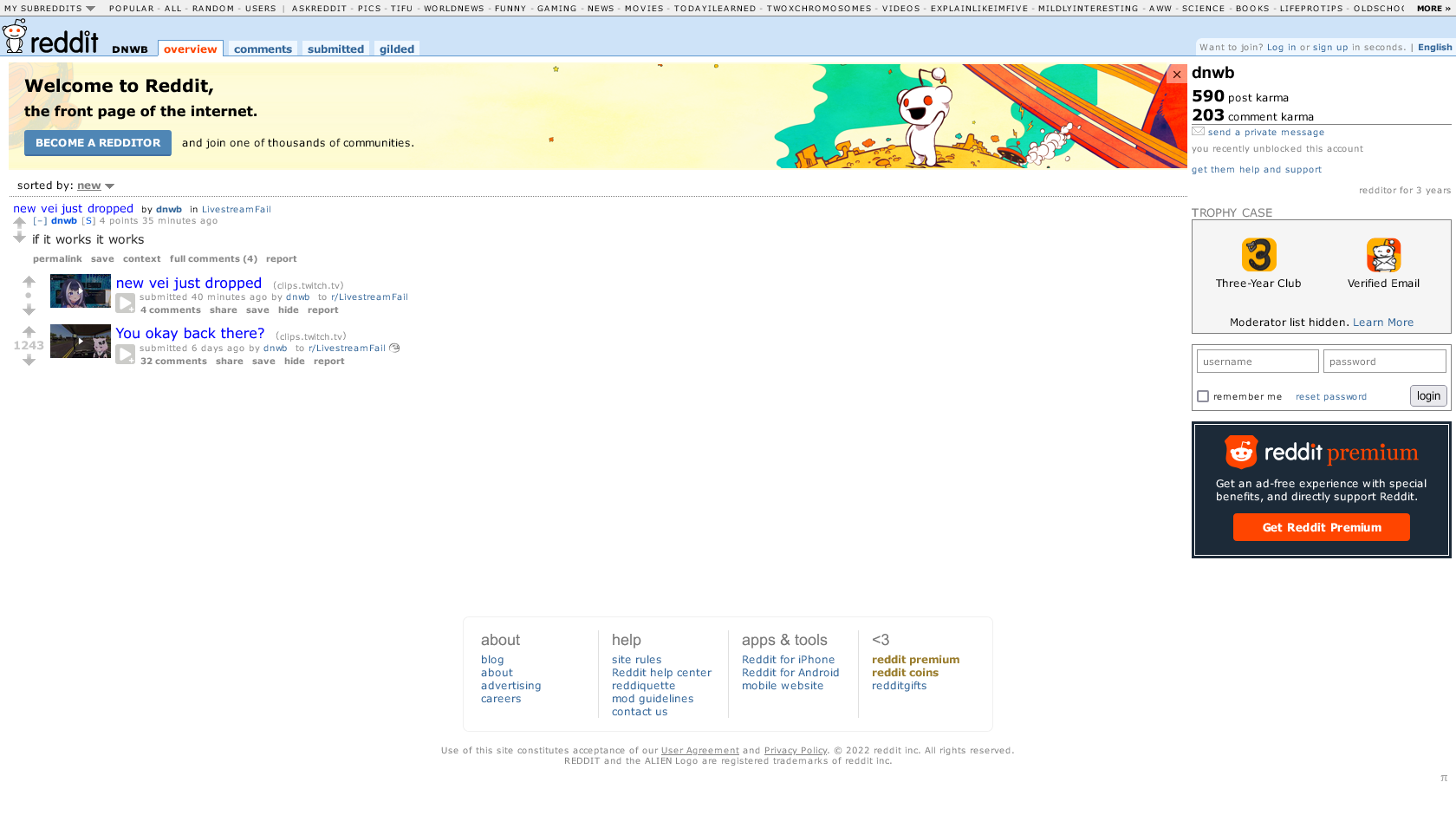Click the pi symbol at page bottom
The image size is (1456, 828).
point(1444,778)
